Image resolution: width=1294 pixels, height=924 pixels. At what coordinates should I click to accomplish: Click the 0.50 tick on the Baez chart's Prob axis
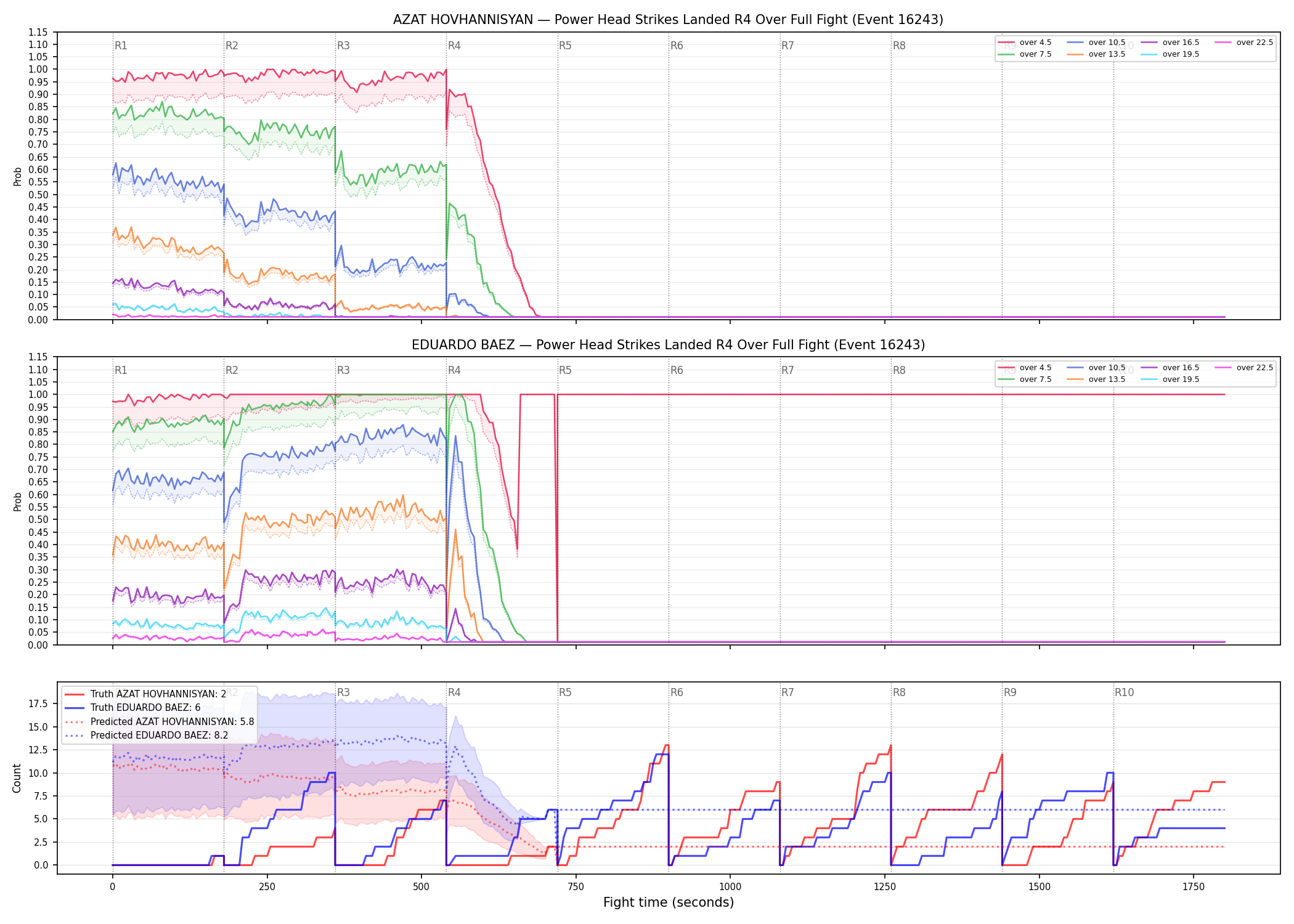point(38,520)
